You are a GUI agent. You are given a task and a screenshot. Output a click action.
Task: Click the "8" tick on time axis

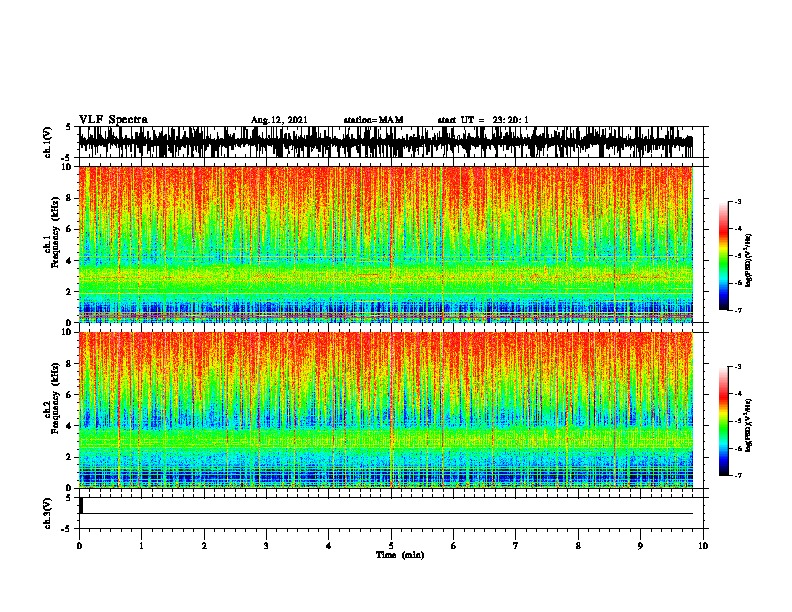[x=578, y=546]
